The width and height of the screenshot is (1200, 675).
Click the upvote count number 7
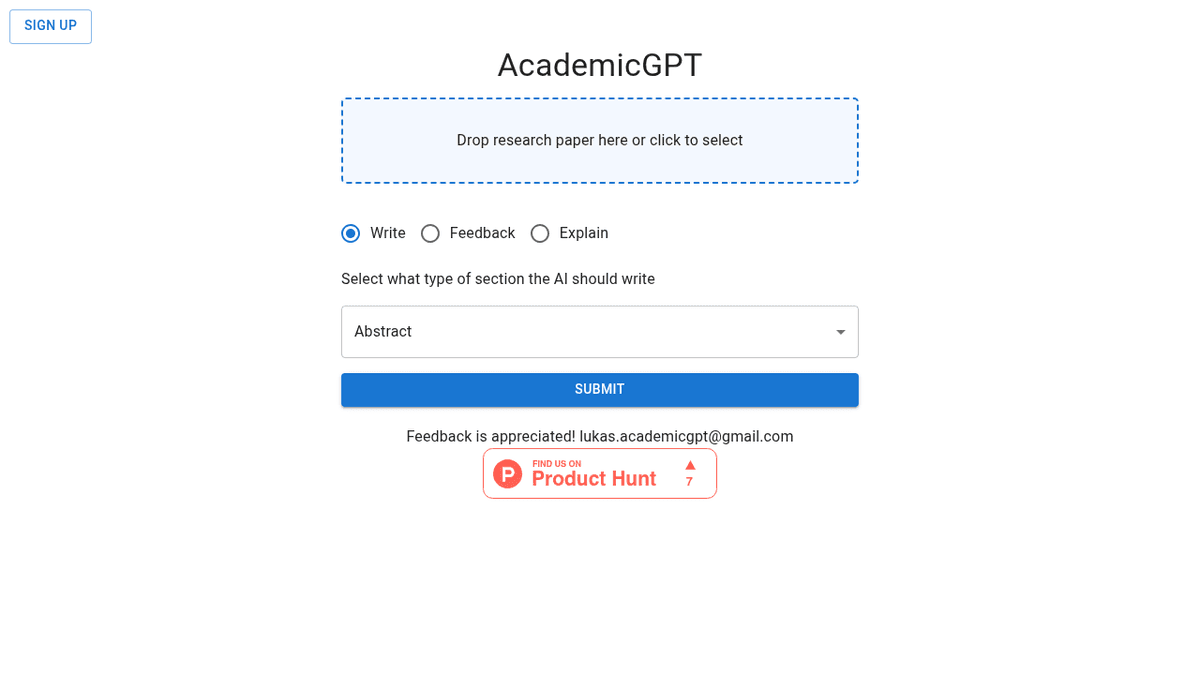pos(689,482)
